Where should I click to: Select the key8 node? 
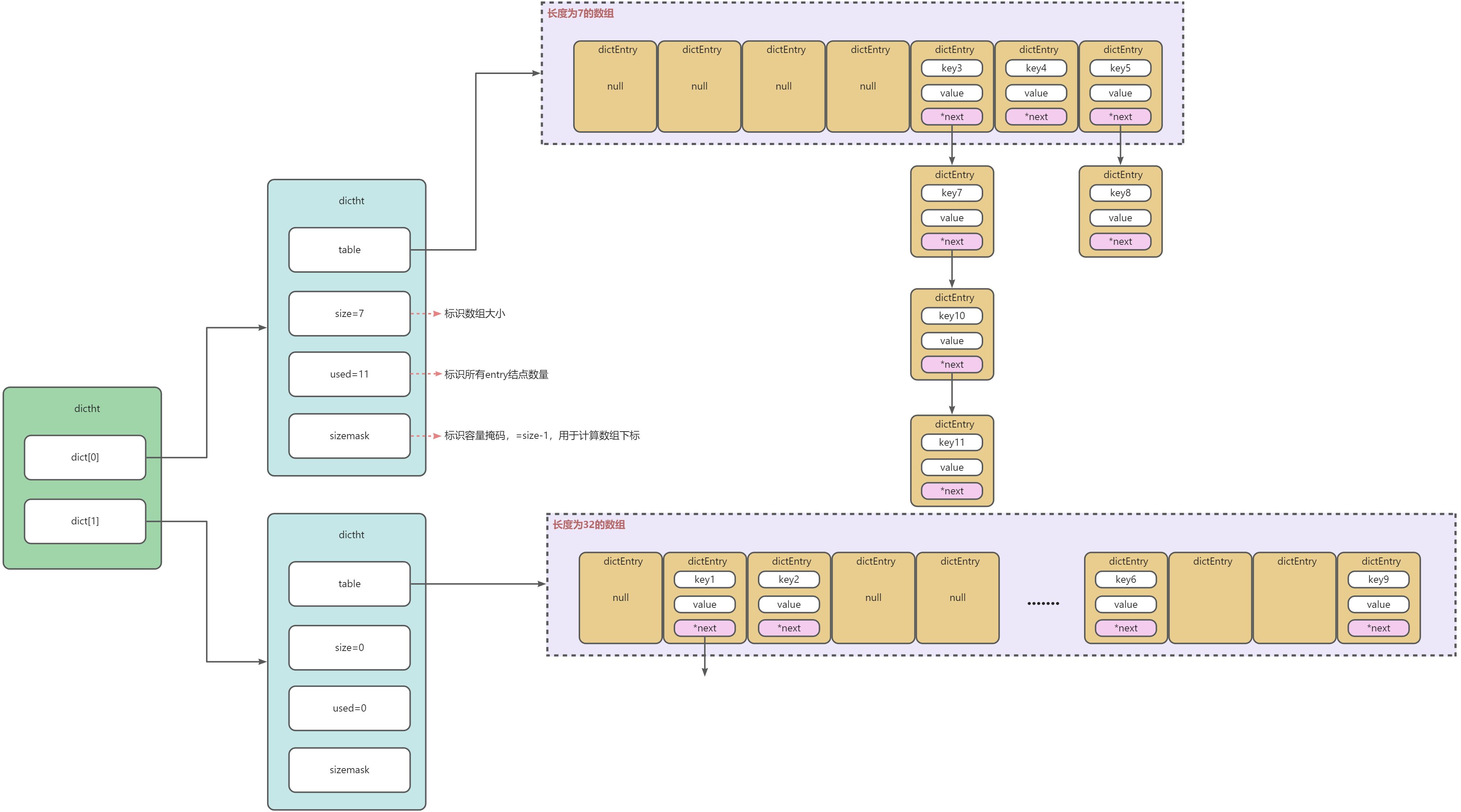coord(1120,193)
